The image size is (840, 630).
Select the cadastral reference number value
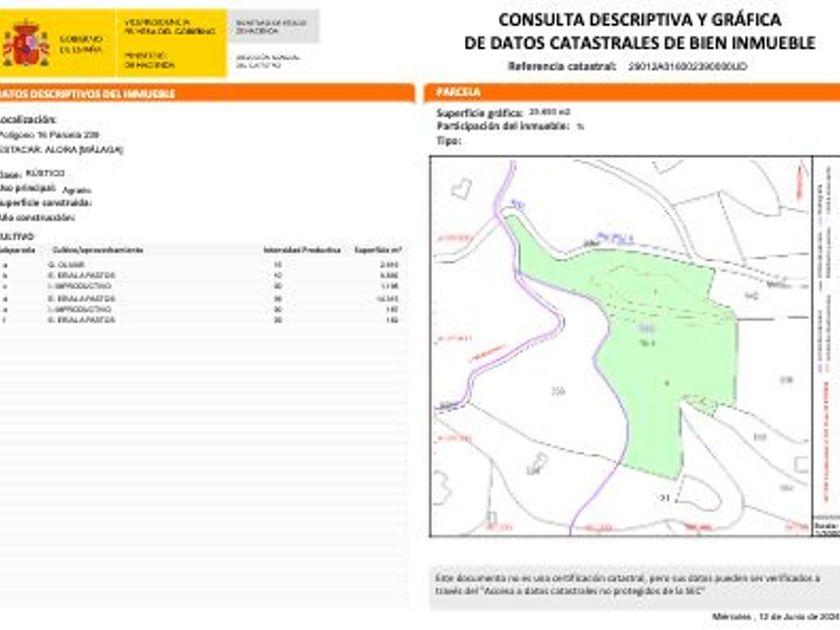click(x=687, y=66)
